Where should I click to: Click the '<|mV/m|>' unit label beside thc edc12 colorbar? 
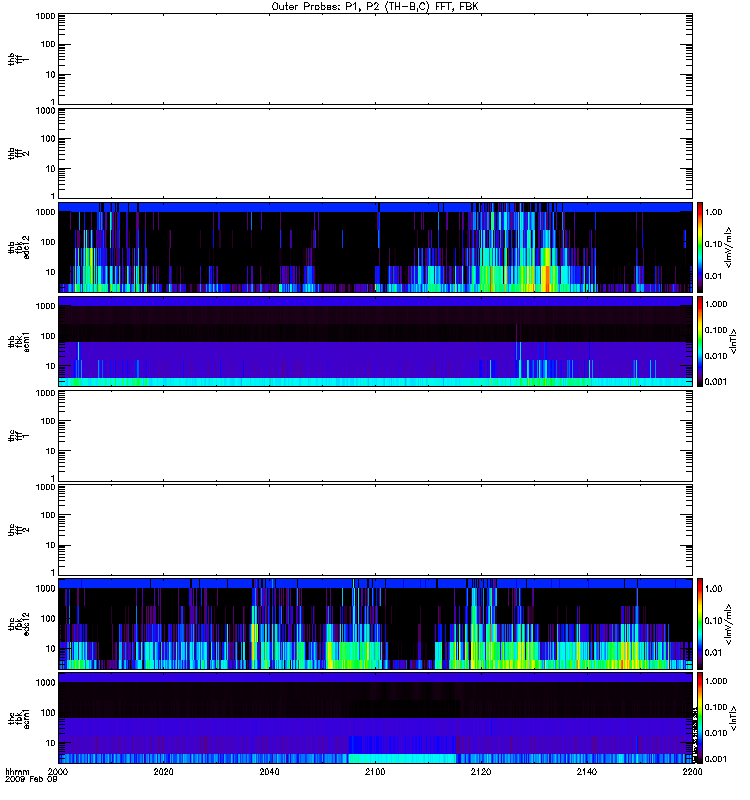click(x=729, y=624)
